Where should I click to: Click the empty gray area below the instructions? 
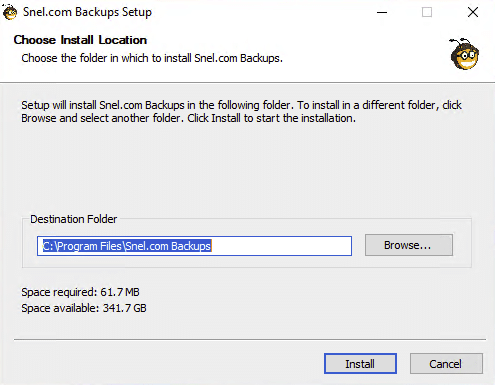tap(247, 167)
